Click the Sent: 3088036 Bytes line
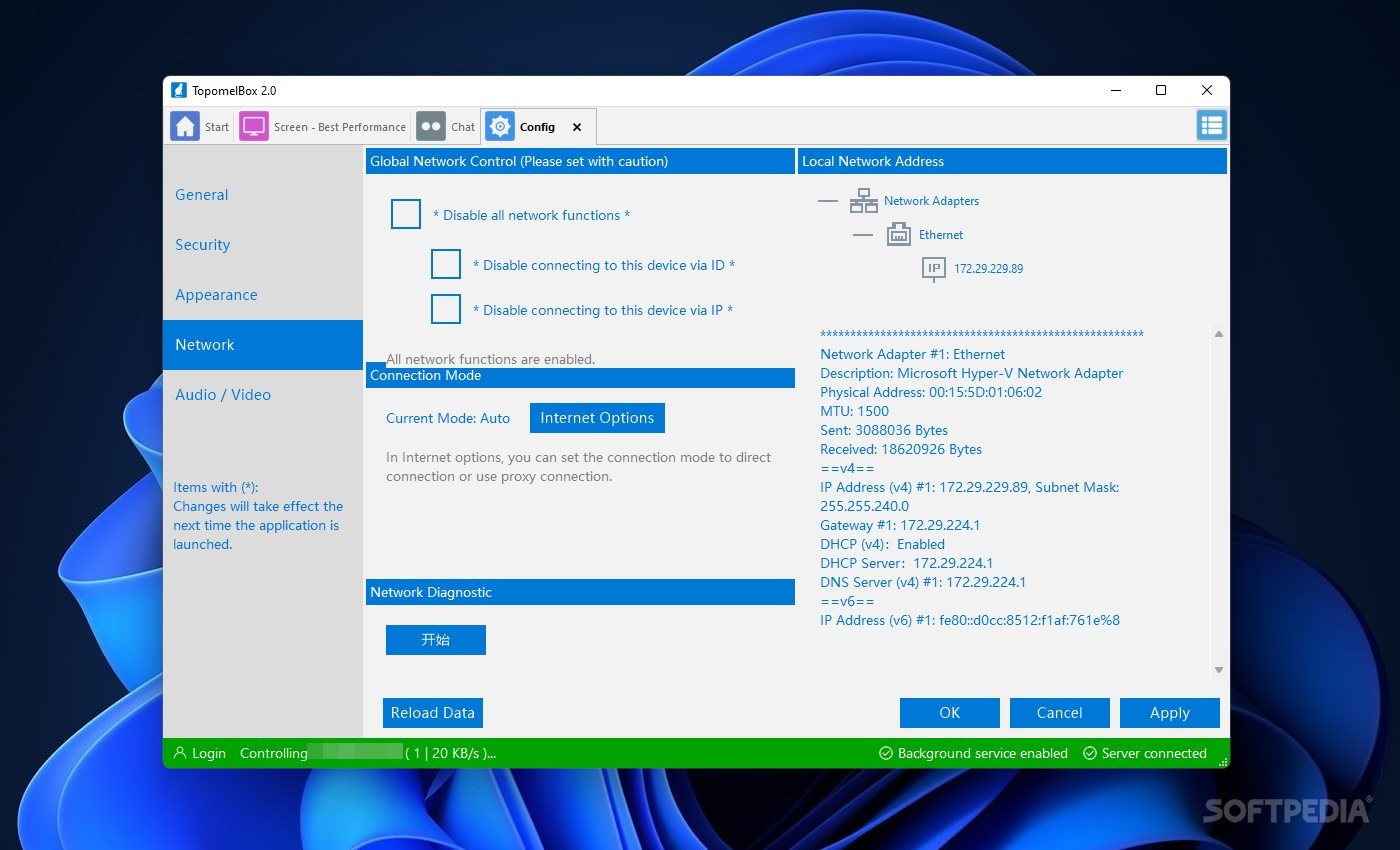This screenshot has height=850, width=1400. (884, 430)
